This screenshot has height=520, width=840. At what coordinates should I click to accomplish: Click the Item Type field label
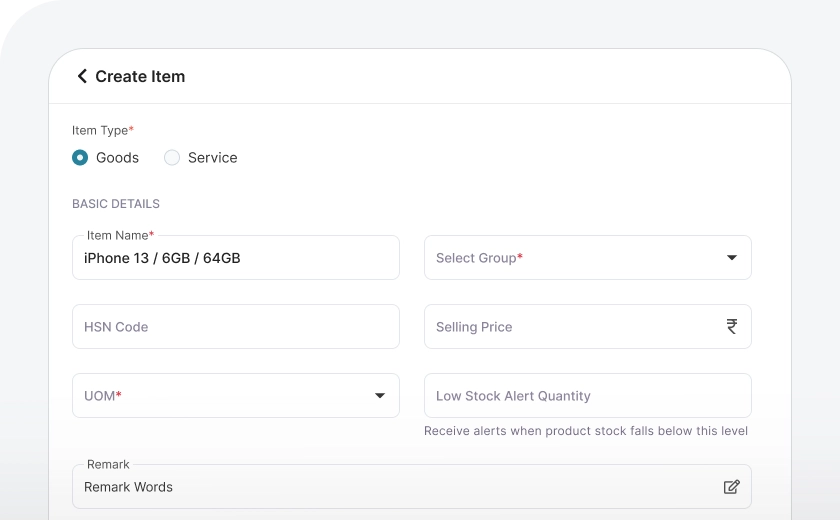click(x=102, y=130)
